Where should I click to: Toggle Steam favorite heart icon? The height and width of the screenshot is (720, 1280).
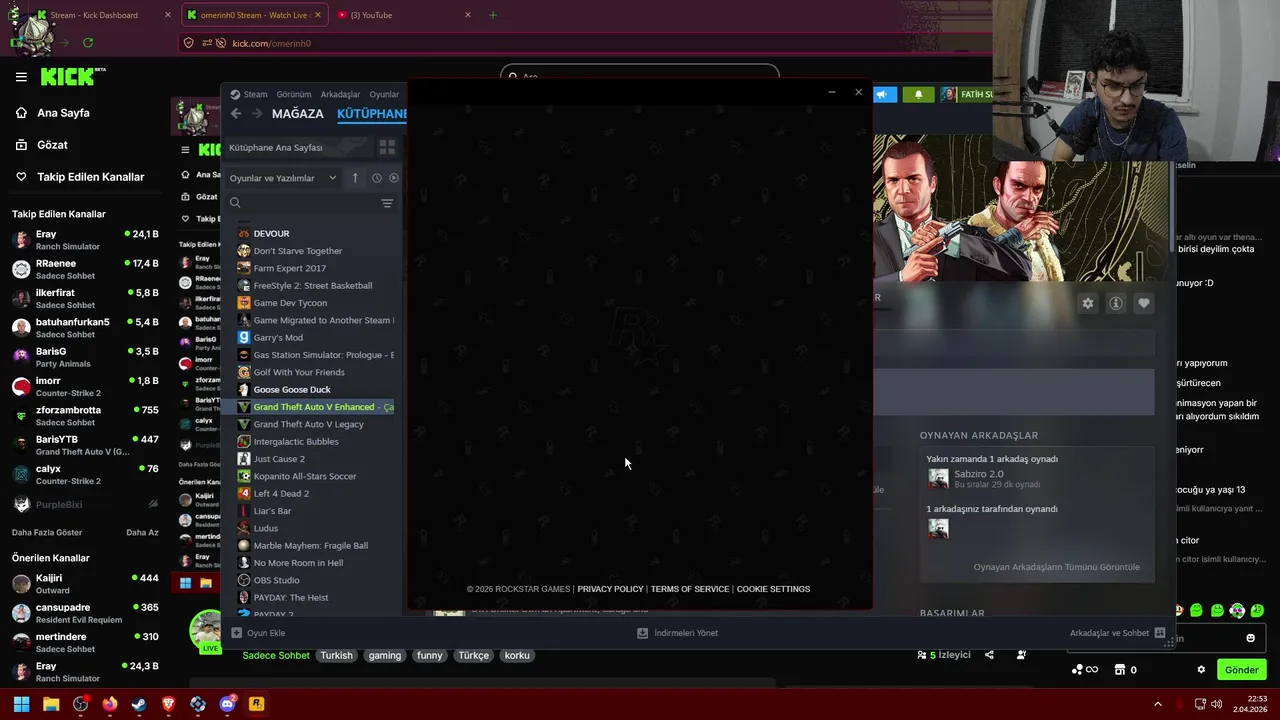[x=1144, y=303]
